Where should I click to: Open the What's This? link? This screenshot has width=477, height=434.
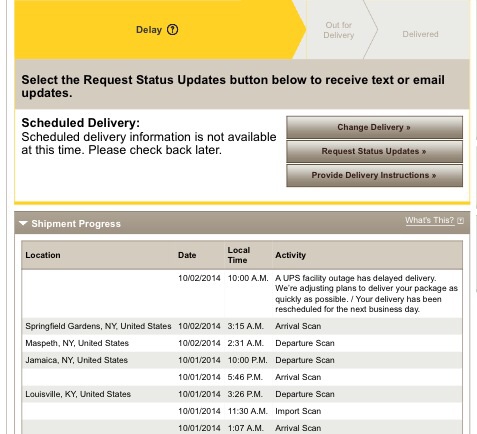pos(429,220)
